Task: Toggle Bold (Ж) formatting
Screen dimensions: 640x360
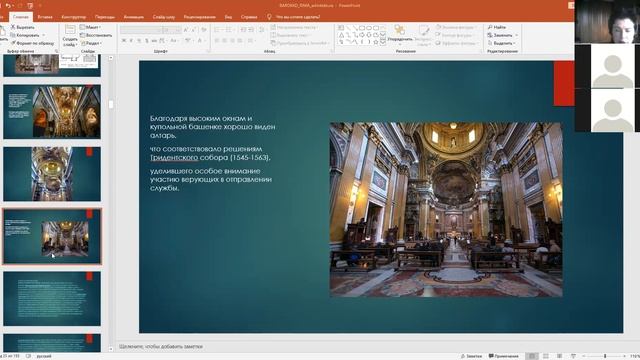Action: click(124, 41)
